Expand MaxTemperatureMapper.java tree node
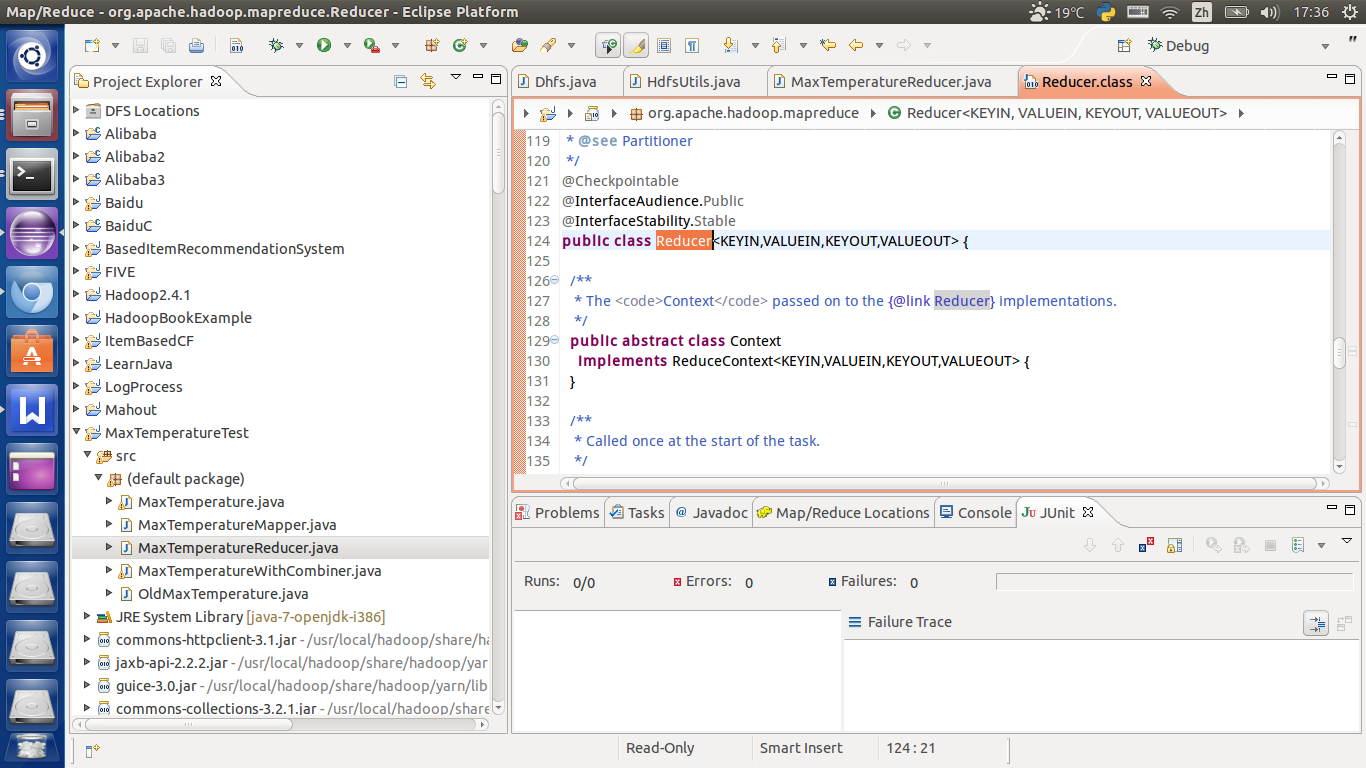 pos(110,525)
